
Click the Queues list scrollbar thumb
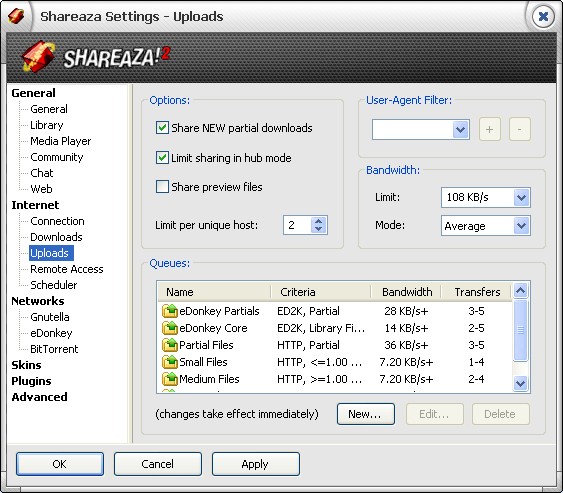point(520,330)
